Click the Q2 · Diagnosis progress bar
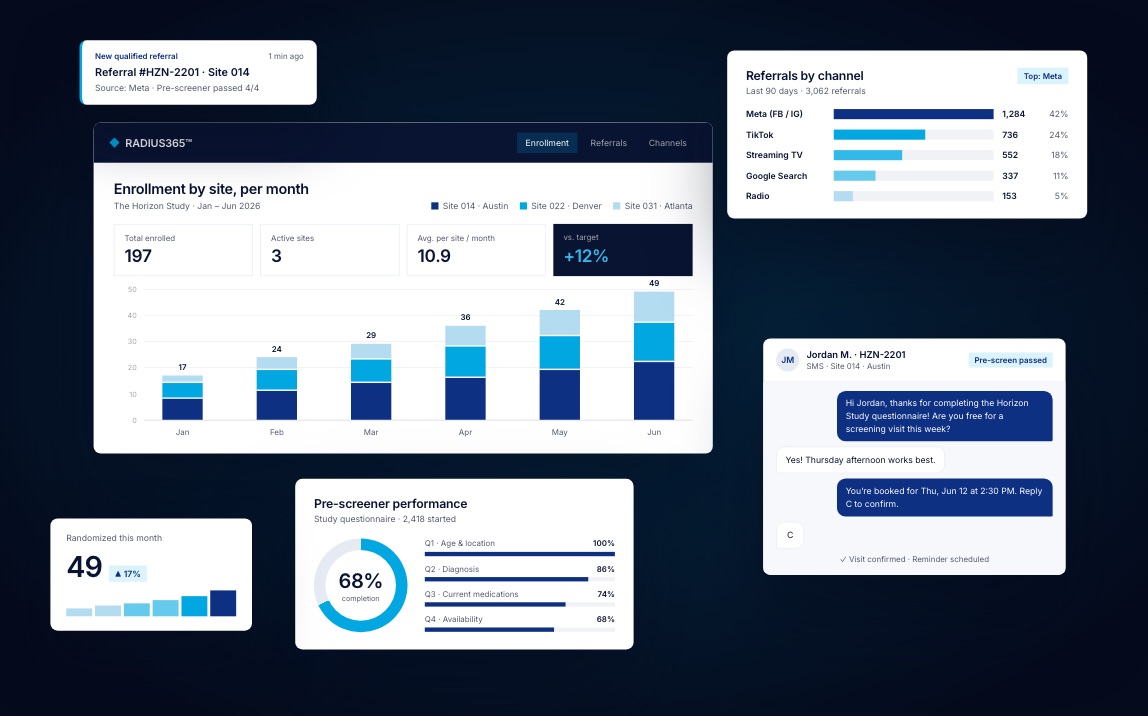 (x=520, y=579)
